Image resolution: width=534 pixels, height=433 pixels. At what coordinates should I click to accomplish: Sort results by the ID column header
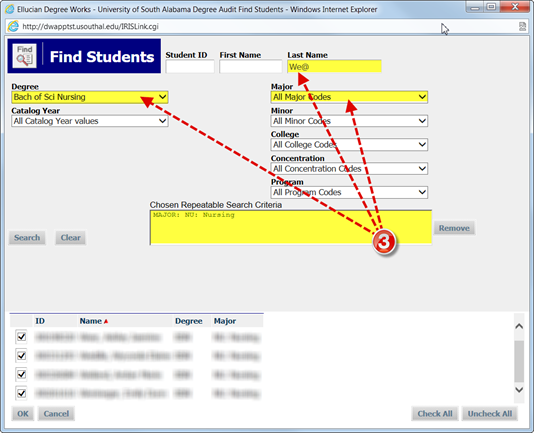point(40,321)
